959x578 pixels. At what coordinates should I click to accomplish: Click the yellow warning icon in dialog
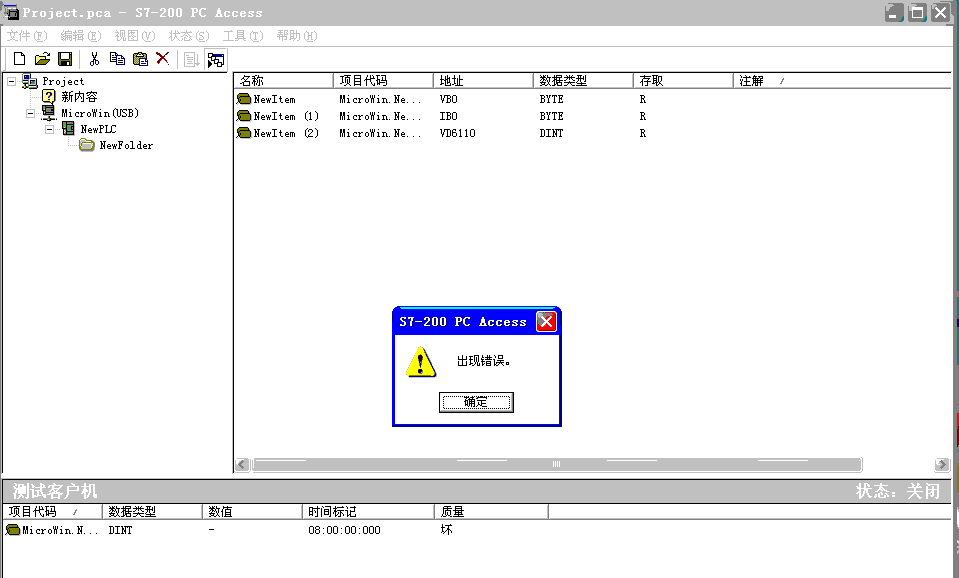(x=421, y=362)
